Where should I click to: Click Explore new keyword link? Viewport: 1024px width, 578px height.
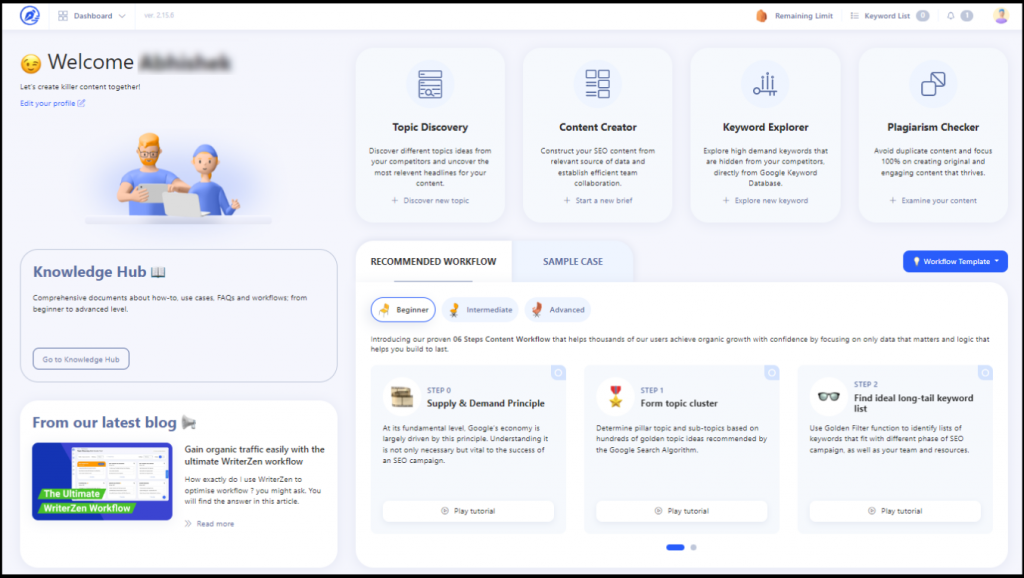[x=765, y=201]
